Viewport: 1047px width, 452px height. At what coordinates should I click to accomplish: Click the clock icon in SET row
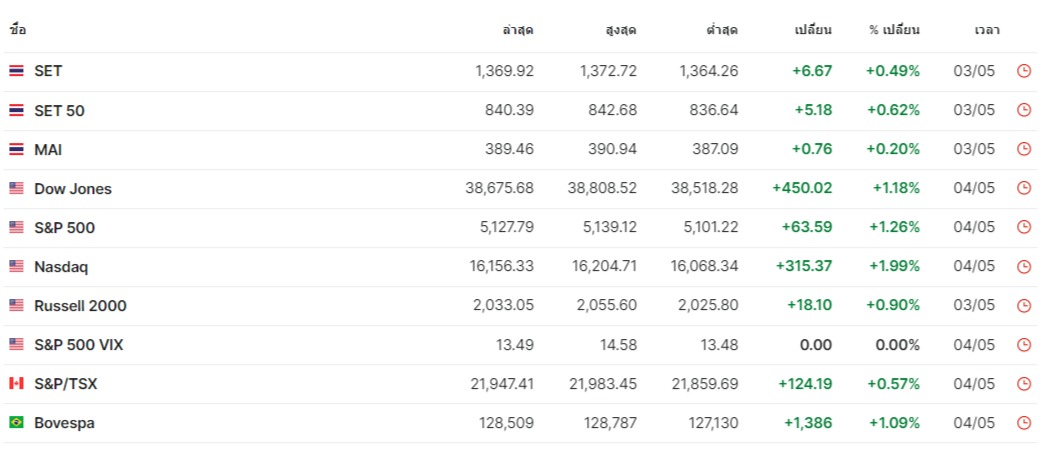1024,71
